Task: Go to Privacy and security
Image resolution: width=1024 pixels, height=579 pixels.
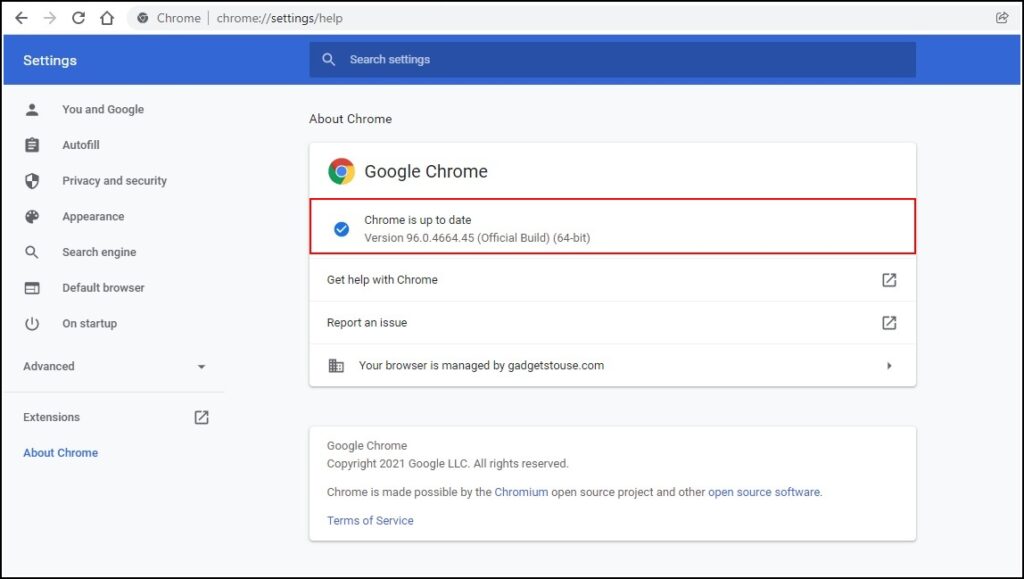Action: 114,181
